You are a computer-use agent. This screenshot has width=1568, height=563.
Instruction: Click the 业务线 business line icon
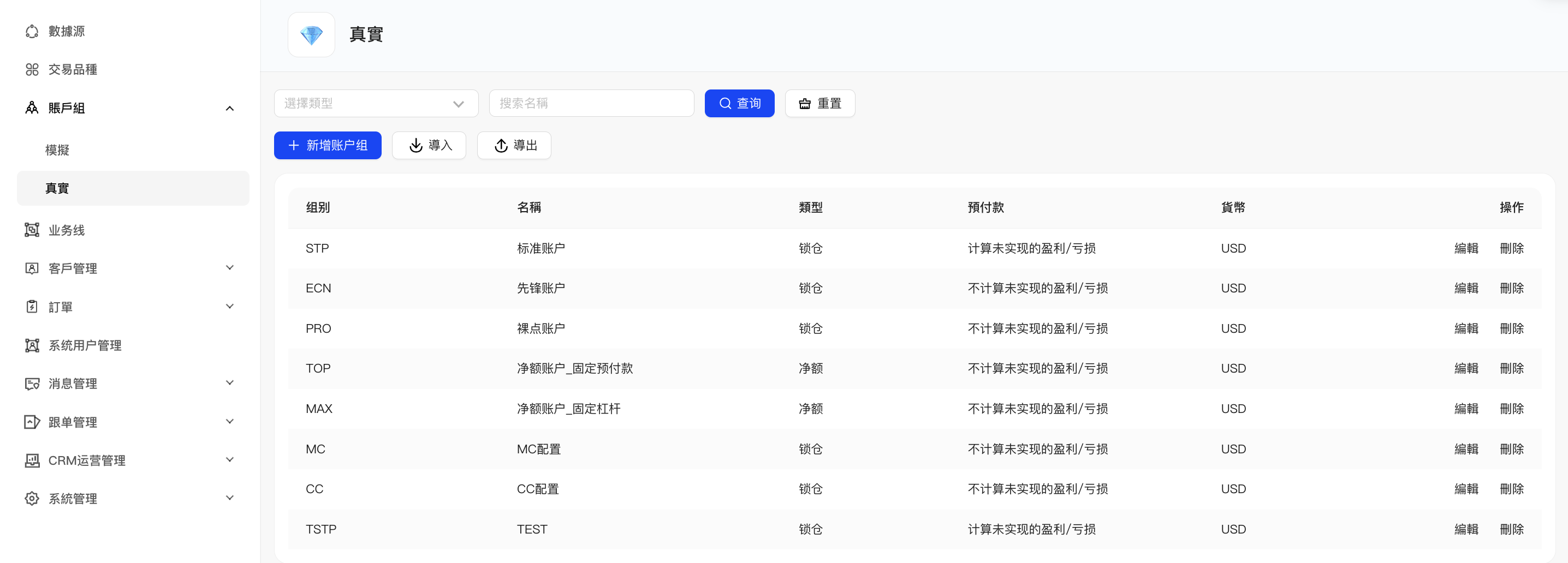click(x=32, y=230)
